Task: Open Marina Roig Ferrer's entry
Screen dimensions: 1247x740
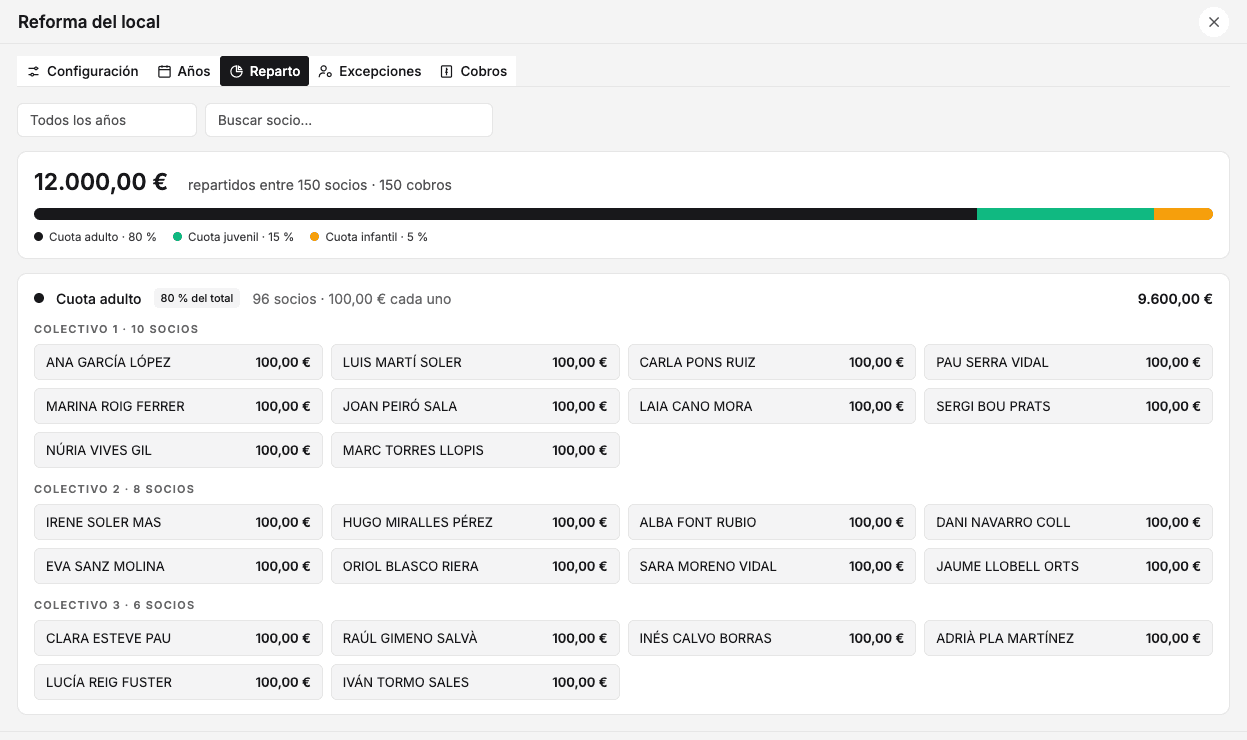Action: coord(178,406)
